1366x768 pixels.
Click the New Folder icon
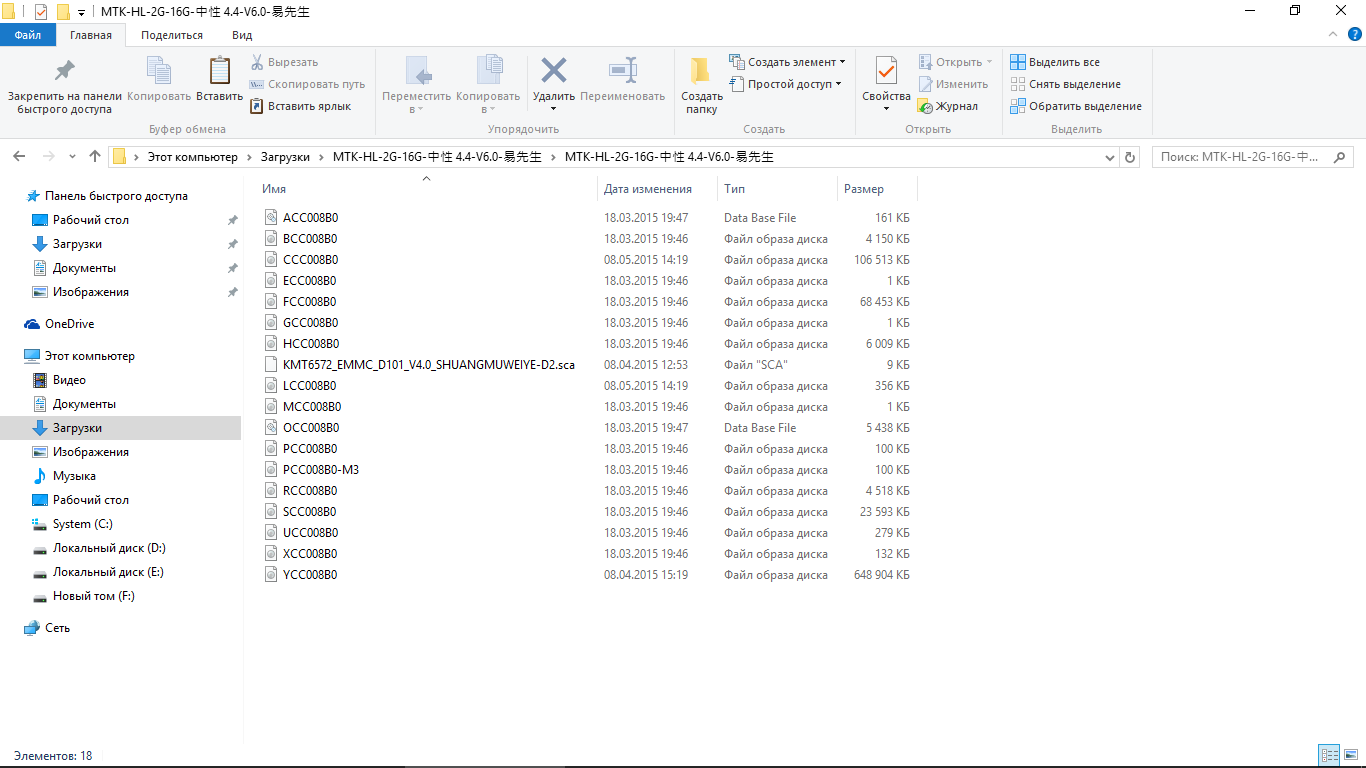(701, 71)
